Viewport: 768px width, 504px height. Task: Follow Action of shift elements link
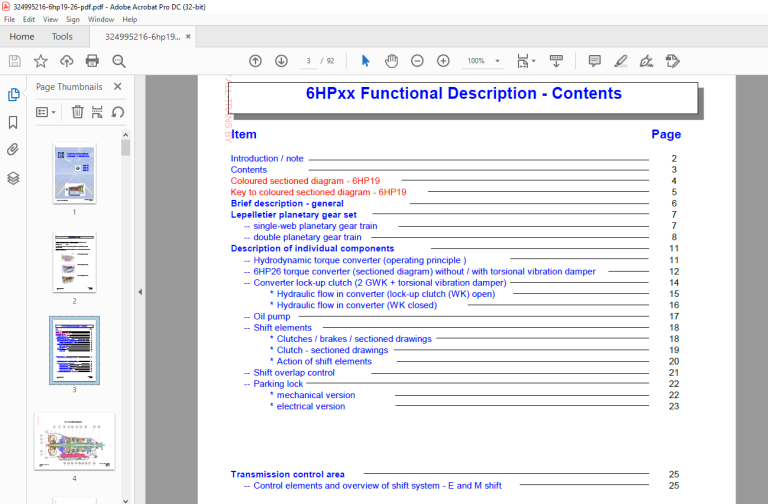click(324, 361)
